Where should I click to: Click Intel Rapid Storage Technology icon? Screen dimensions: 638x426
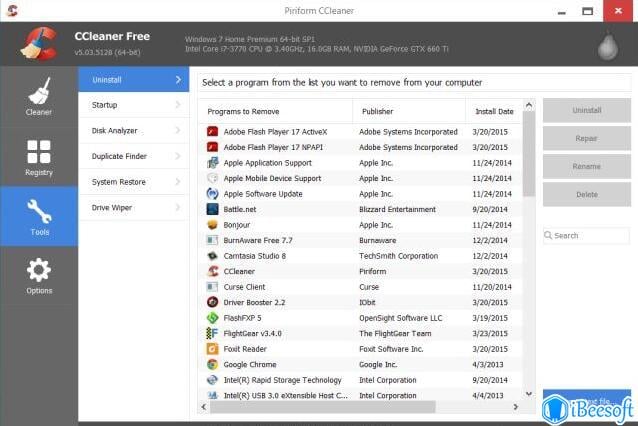[x=212, y=380]
